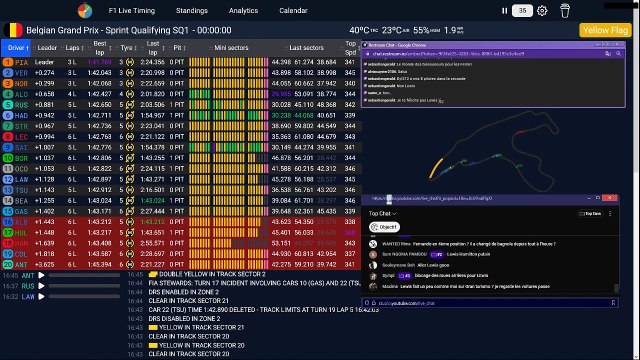Click the Top Spd column header
Viewport: 640px width, 360px height.
351,48
